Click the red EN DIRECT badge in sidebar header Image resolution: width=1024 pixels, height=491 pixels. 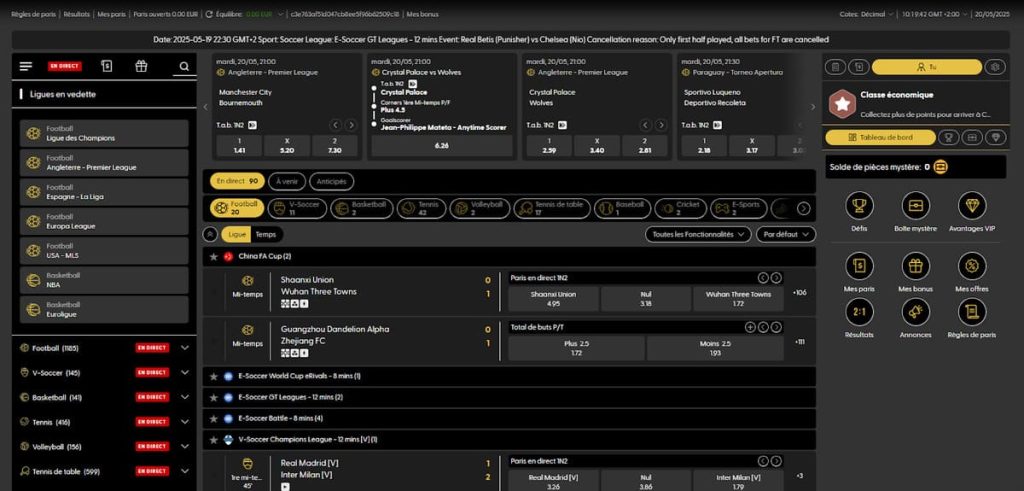point(65,66)
